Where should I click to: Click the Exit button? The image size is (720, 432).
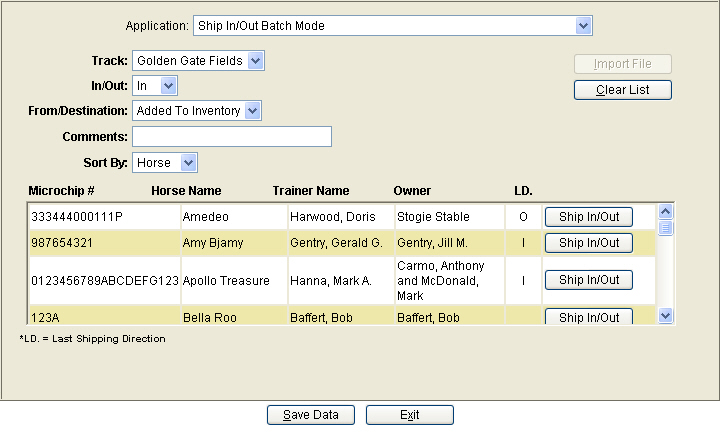(410, 415)
